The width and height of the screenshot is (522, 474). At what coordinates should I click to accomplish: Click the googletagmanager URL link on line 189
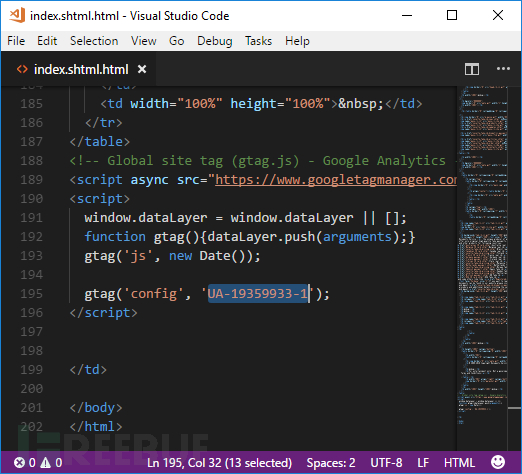[336, 180]
